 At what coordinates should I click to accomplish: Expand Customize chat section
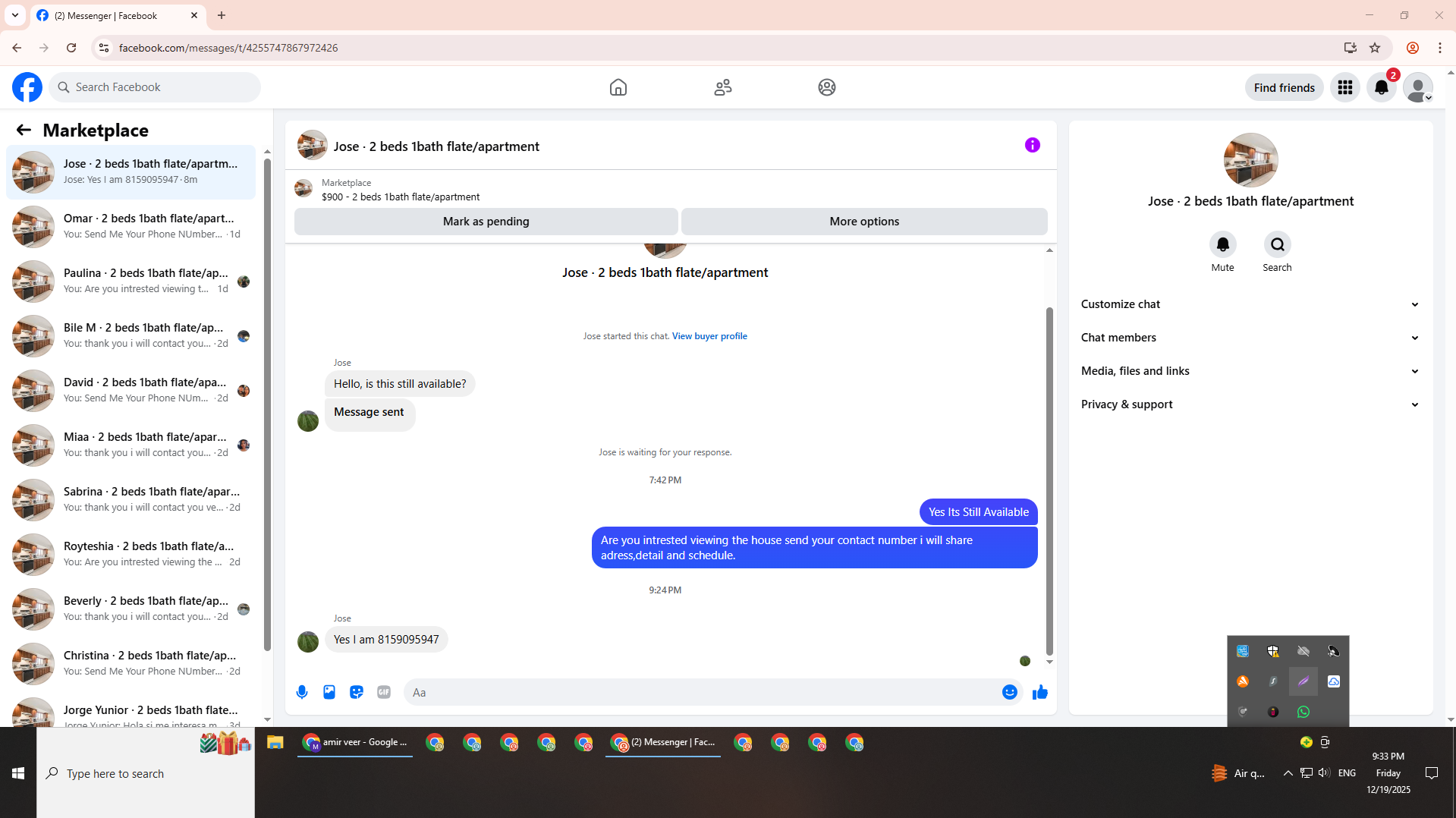[x=1250, y=304]
